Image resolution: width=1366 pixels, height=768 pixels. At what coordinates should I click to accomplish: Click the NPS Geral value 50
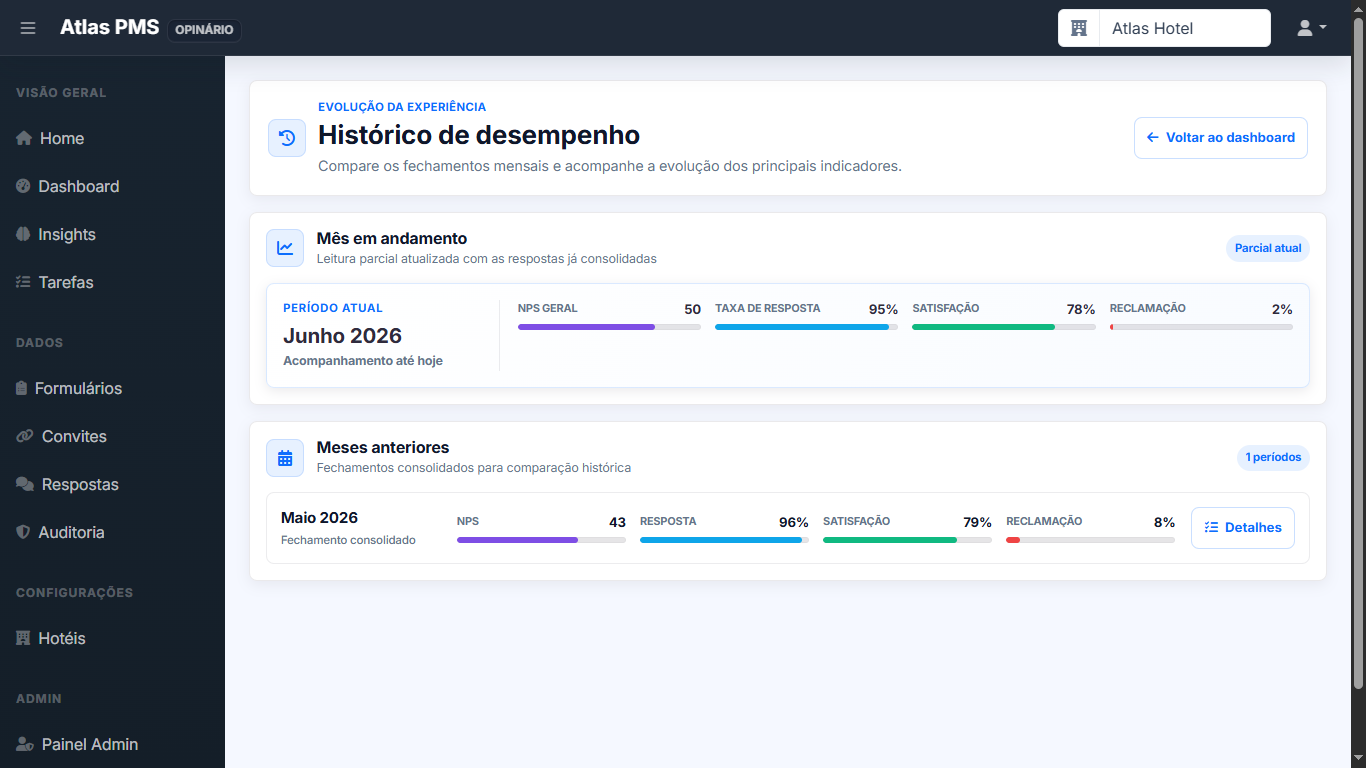(692, 309)
